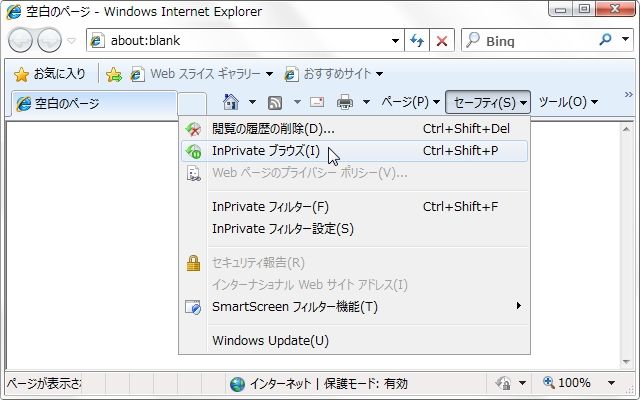
Task: Select InPrivate フィルター(F) menu item
Action: [354, 207]
